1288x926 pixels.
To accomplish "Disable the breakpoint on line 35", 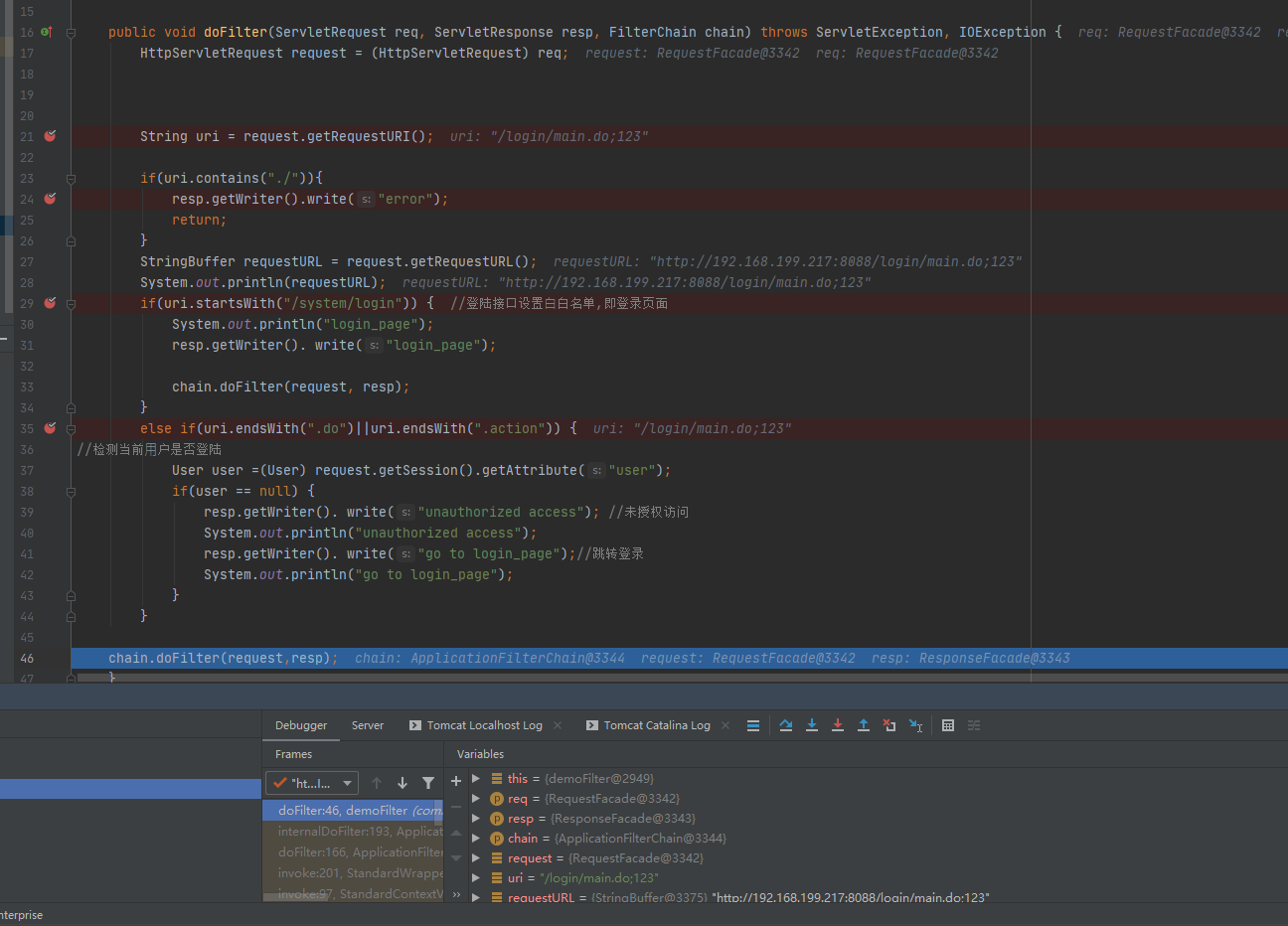I will click(50, 428).
